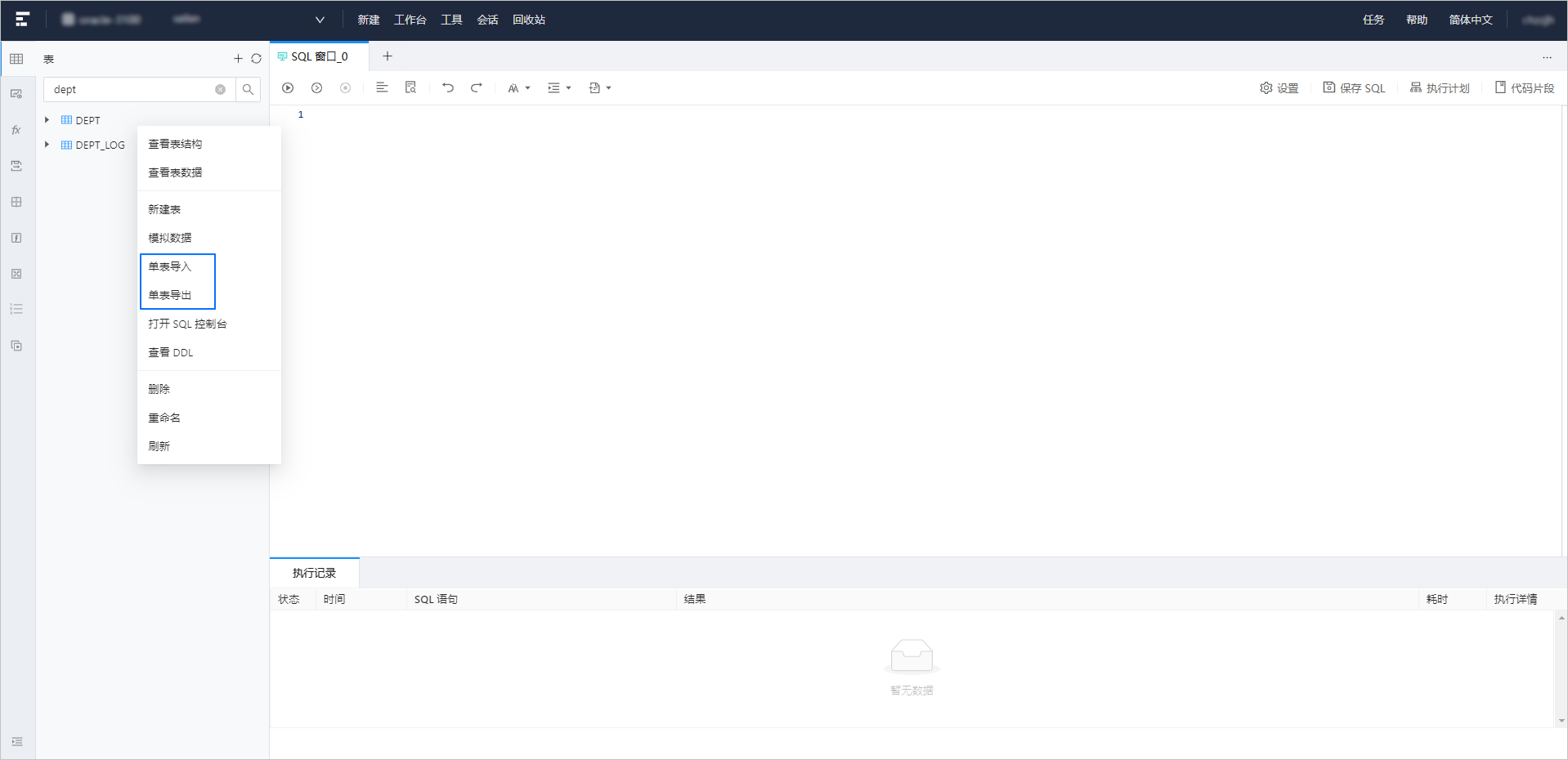The width and height of the screenshot is (1568, 760).
Task: Expand the DEPT table node
Action: [x=47, y=120]
